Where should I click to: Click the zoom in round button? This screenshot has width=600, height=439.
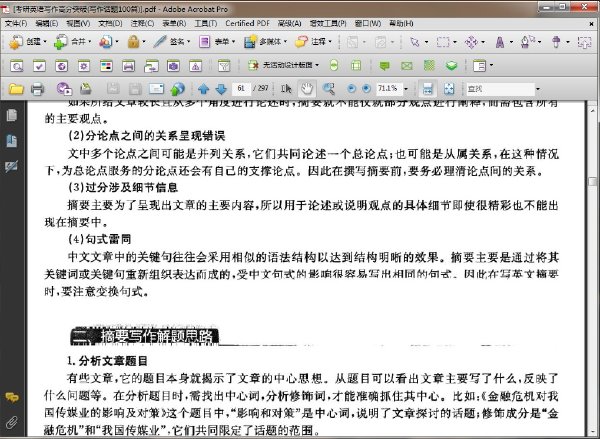click(x=366, y=89)
